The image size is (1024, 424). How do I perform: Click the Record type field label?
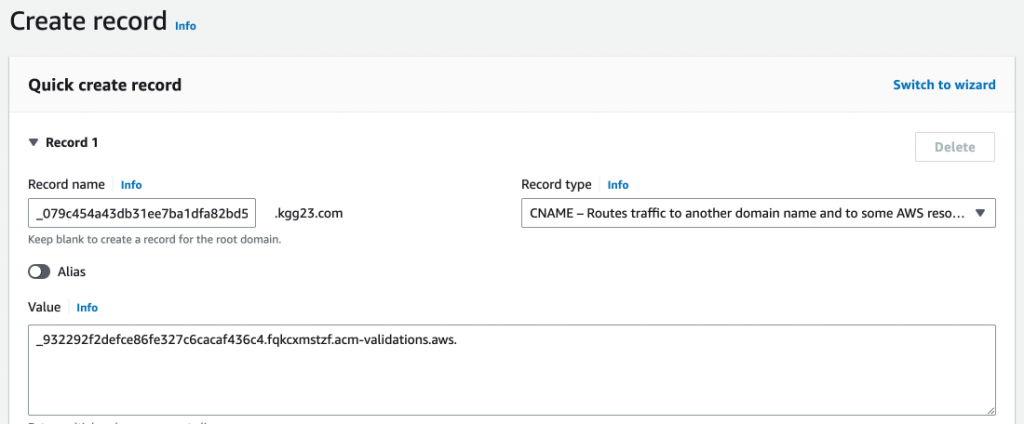[558, 185]
